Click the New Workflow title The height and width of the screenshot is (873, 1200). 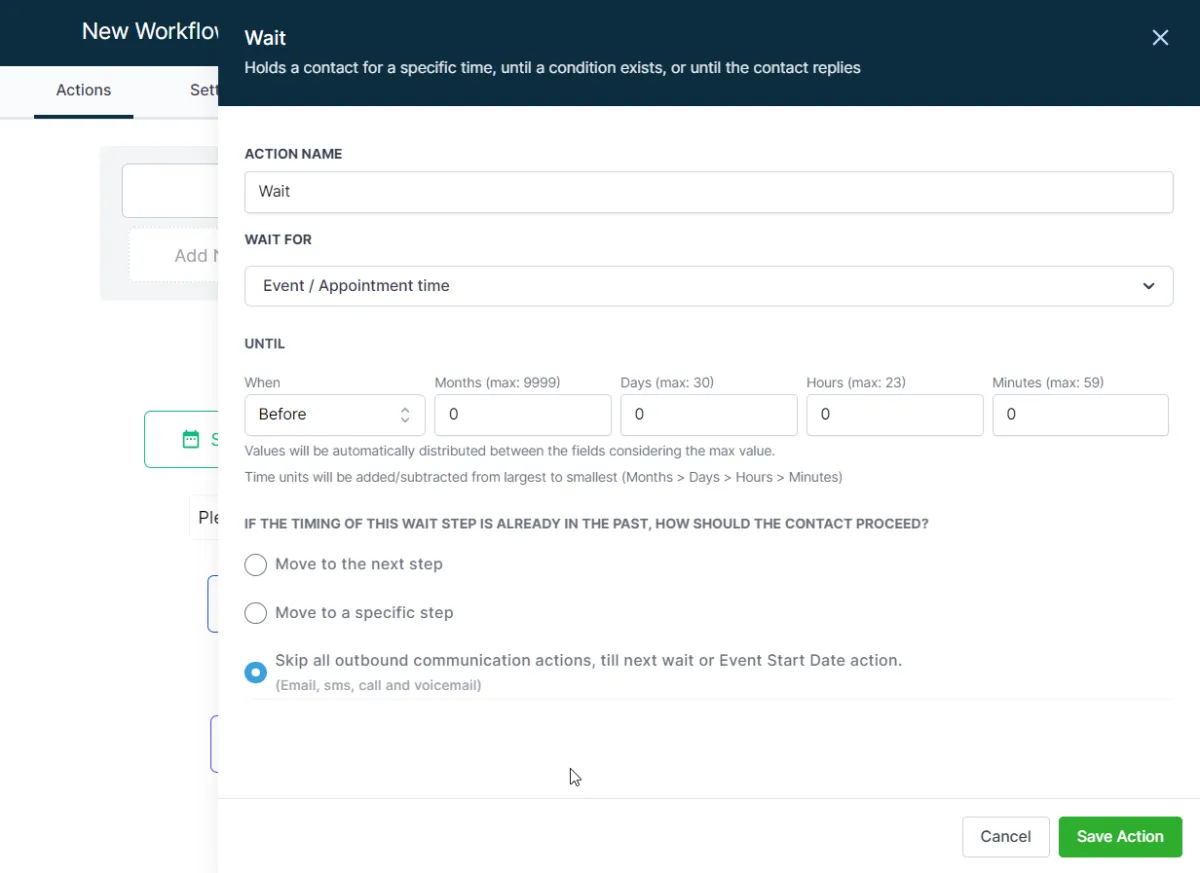(x=150, y=32)
